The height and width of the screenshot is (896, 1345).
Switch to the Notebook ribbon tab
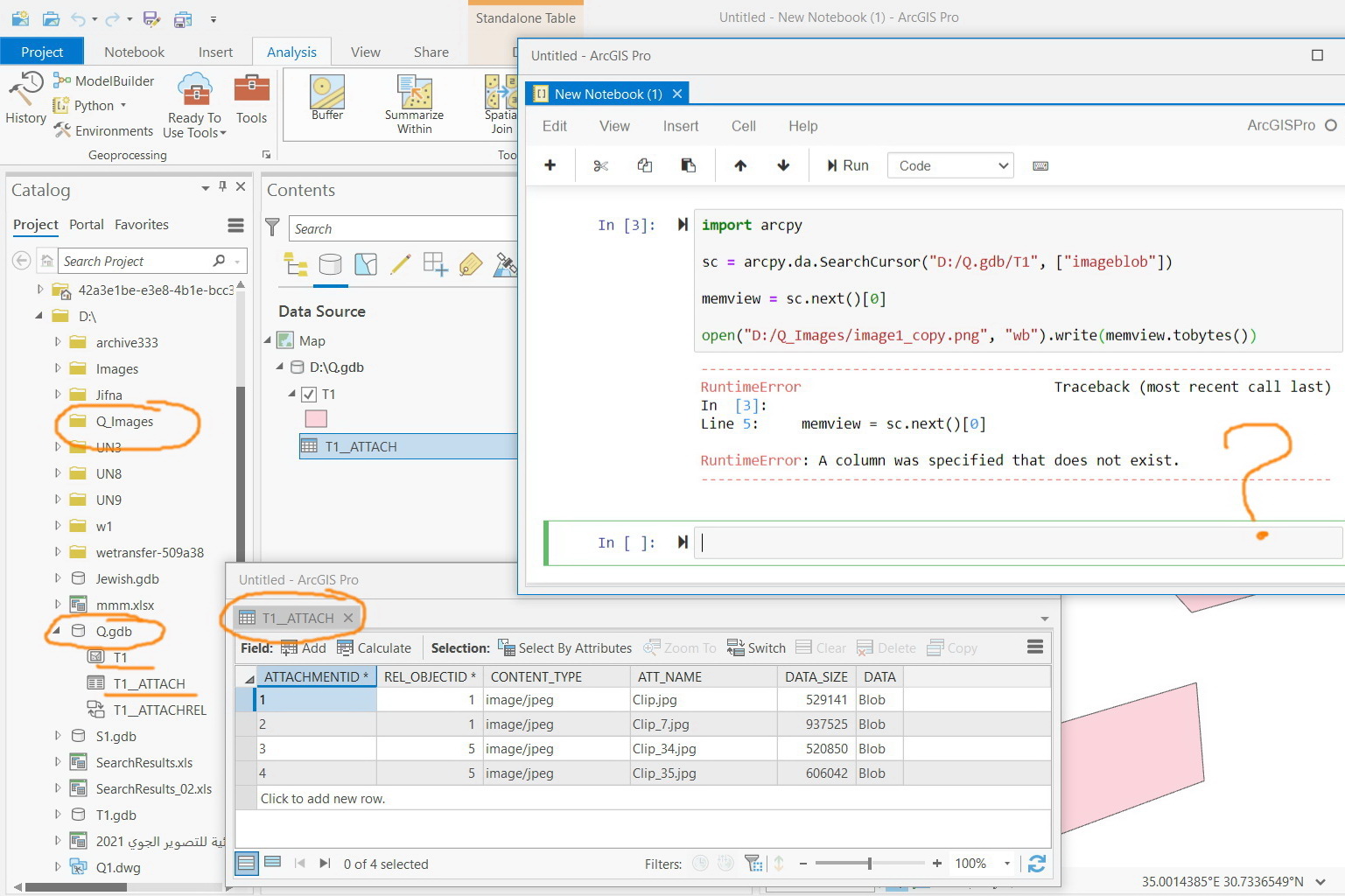(x=133, y=52)
